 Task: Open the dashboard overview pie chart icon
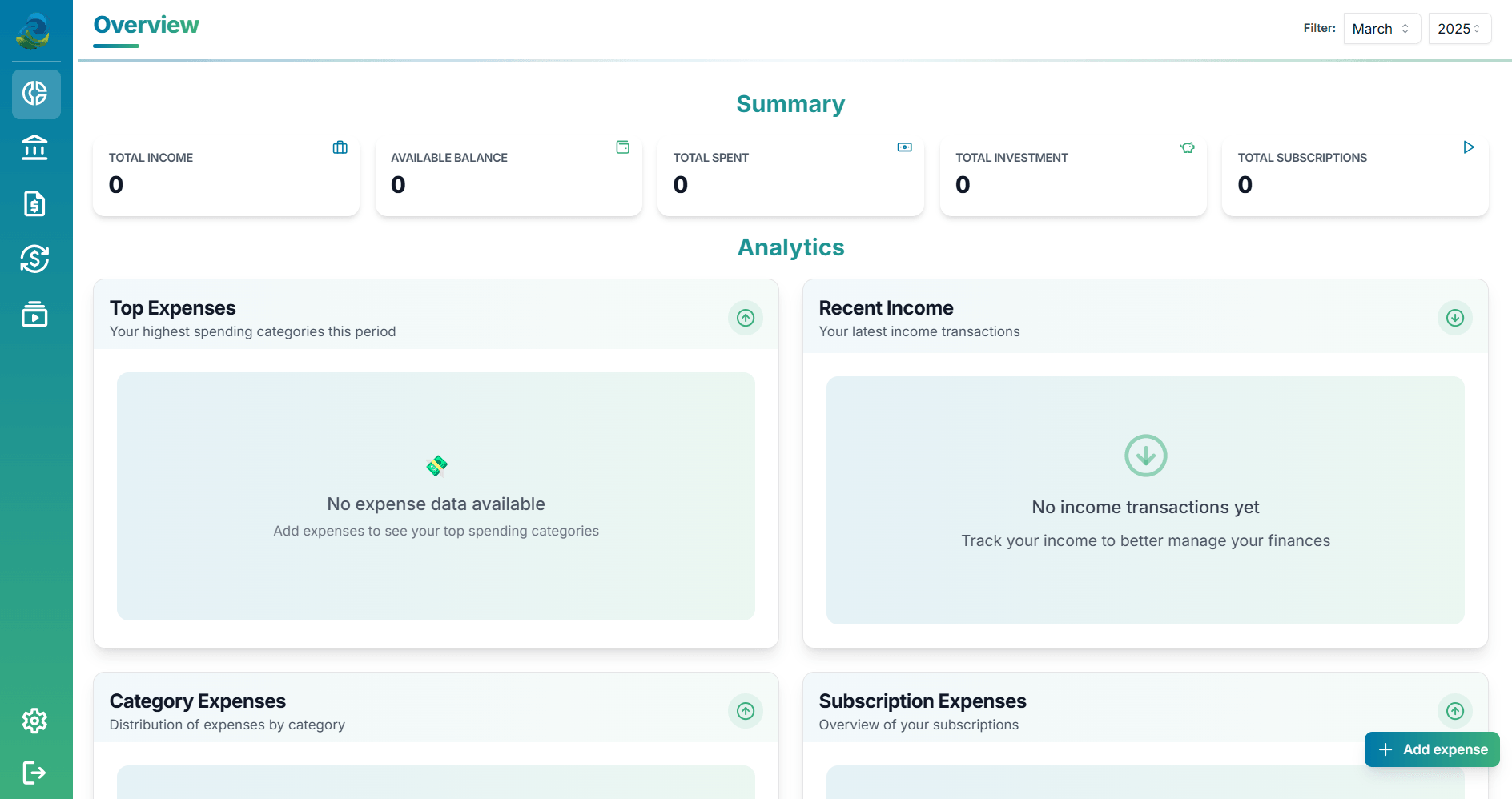point(35,94)
